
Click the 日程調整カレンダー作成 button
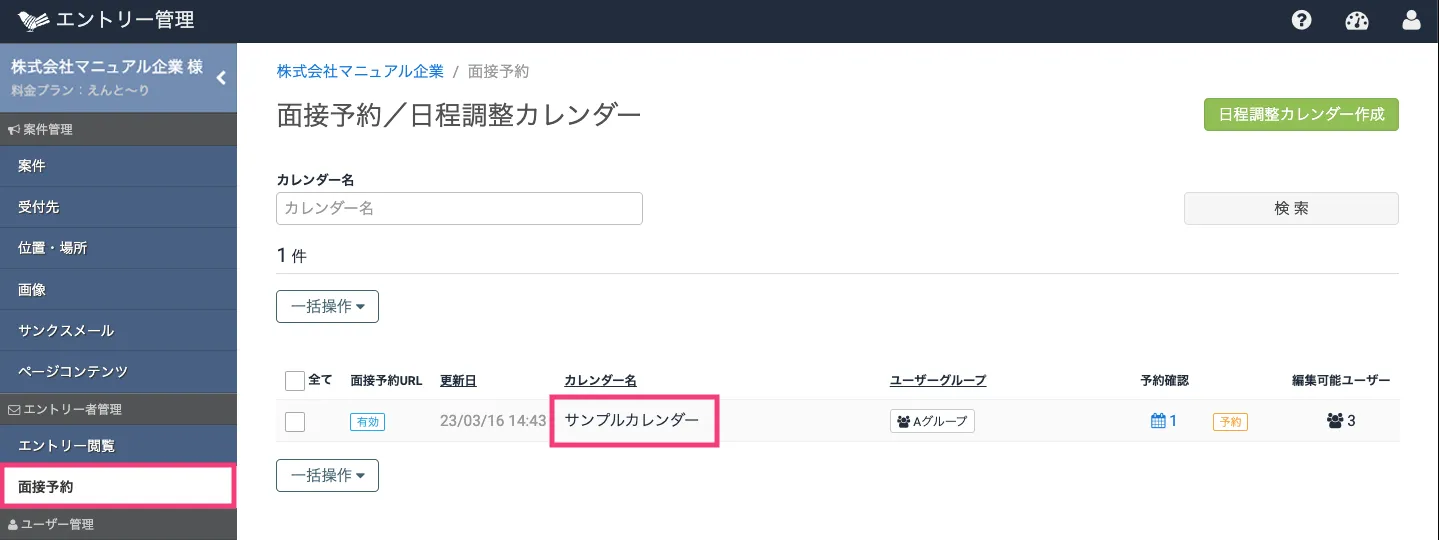coord(1300,114)
